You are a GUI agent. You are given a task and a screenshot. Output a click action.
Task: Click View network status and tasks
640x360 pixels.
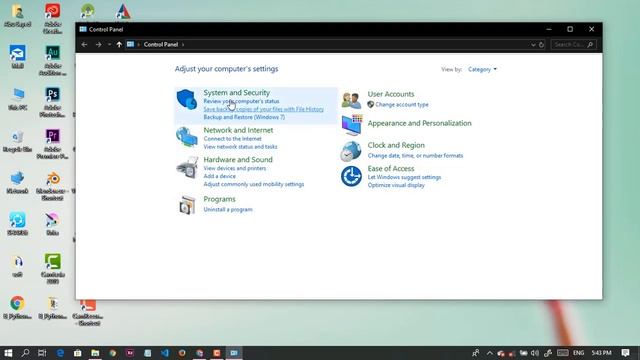[240, 147]
